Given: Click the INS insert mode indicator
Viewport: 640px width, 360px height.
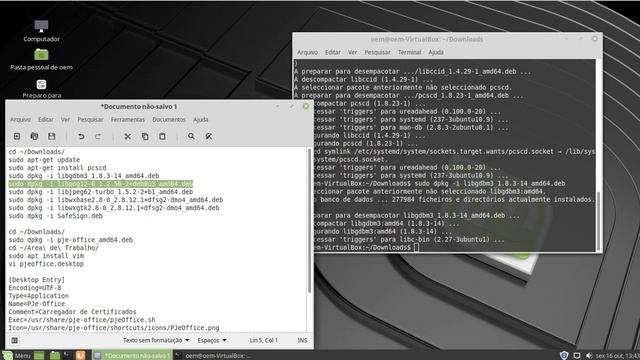Looking at the screenshot, I should click(x=302, y=340).
